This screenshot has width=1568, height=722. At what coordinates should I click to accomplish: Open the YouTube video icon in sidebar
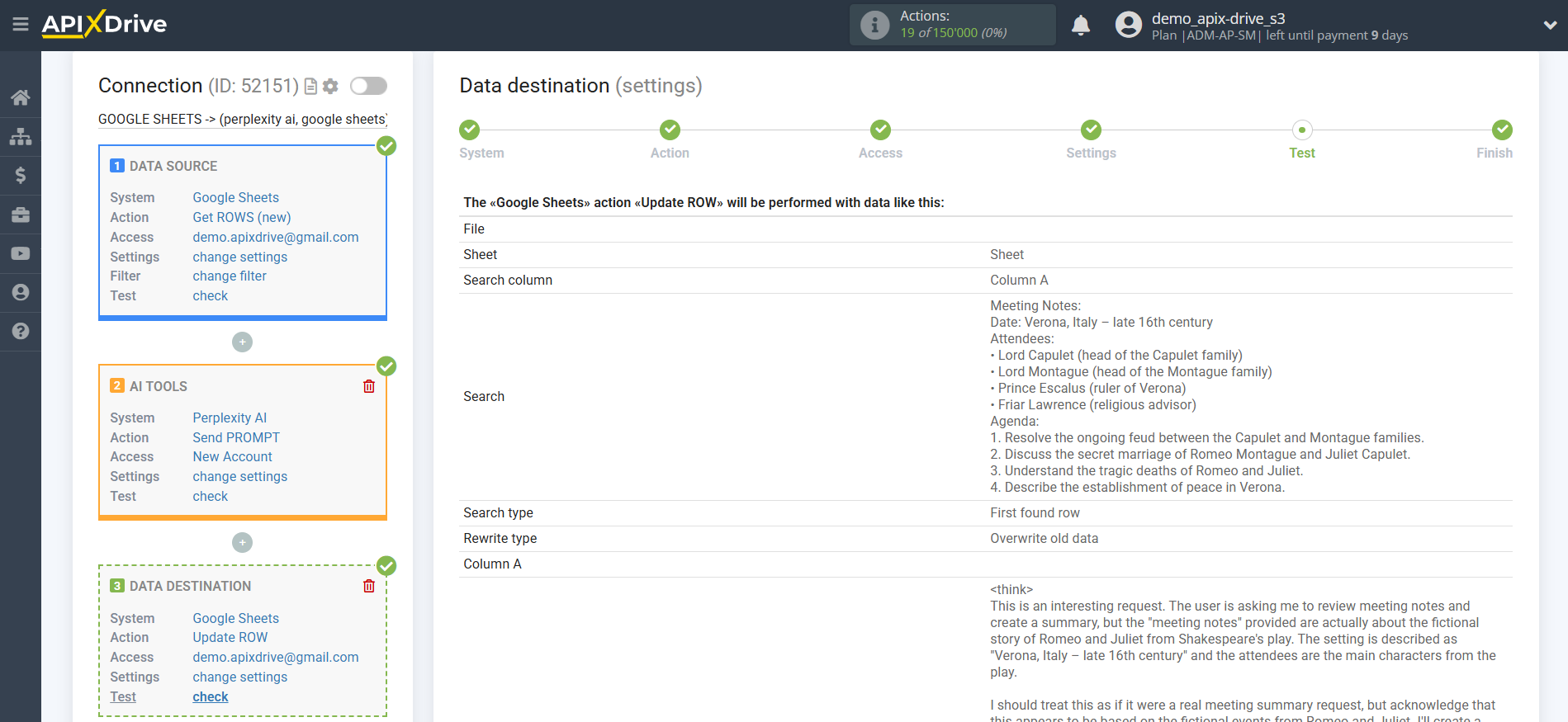21,253
